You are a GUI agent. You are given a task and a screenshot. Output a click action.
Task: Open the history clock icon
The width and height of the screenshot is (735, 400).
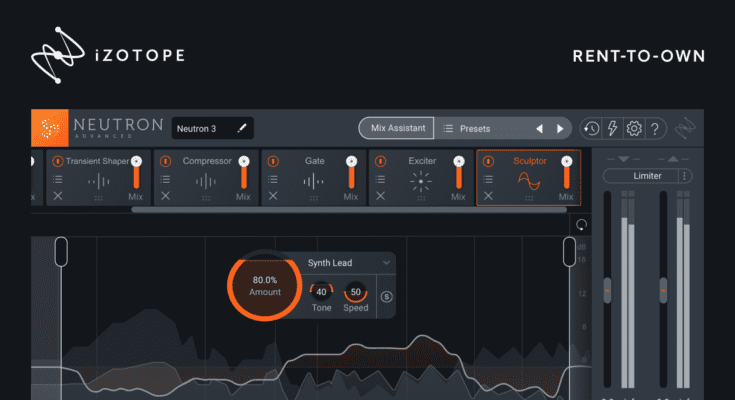(591, 129)
